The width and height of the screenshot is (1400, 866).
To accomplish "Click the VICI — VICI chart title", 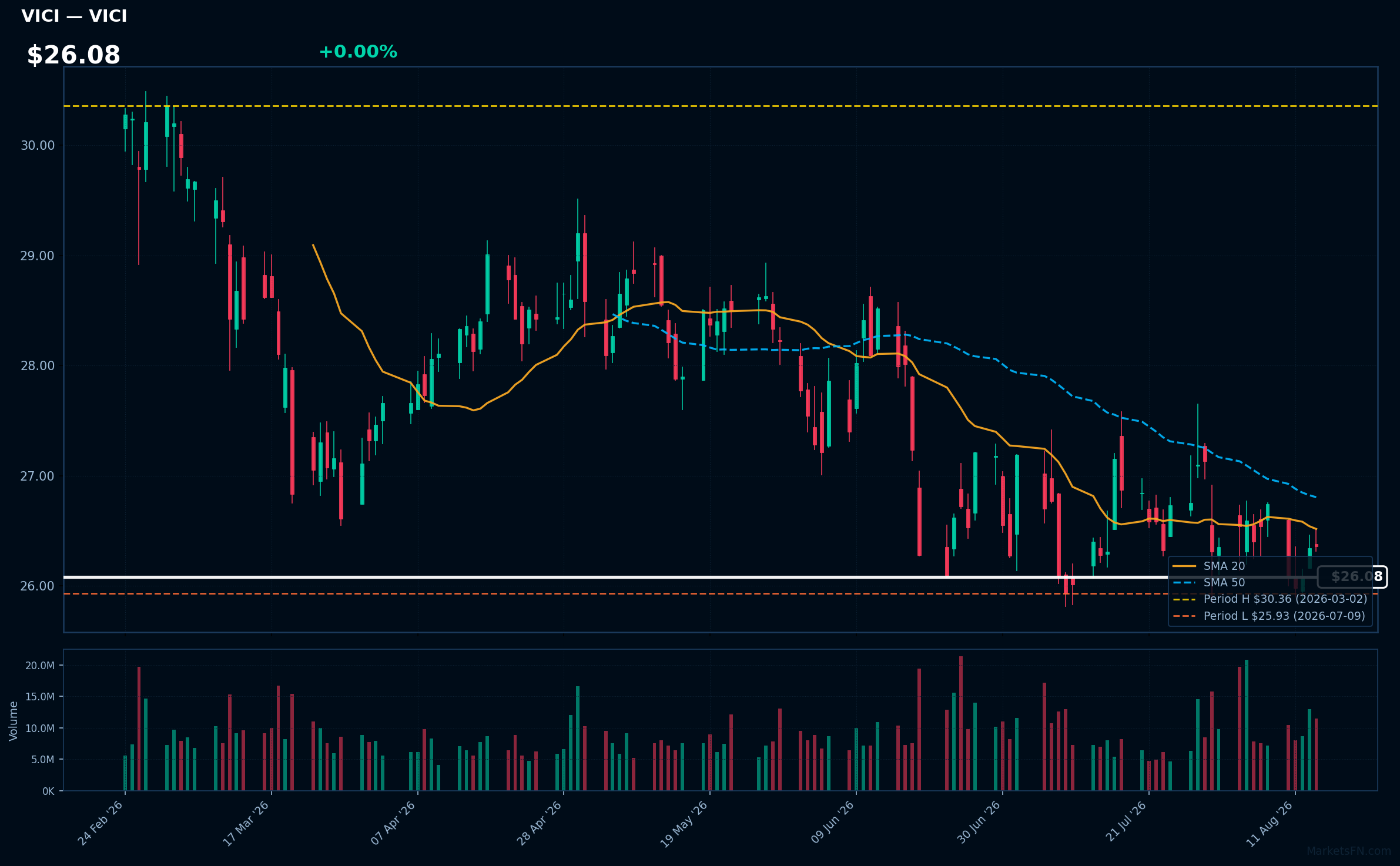I will [74, 16].
